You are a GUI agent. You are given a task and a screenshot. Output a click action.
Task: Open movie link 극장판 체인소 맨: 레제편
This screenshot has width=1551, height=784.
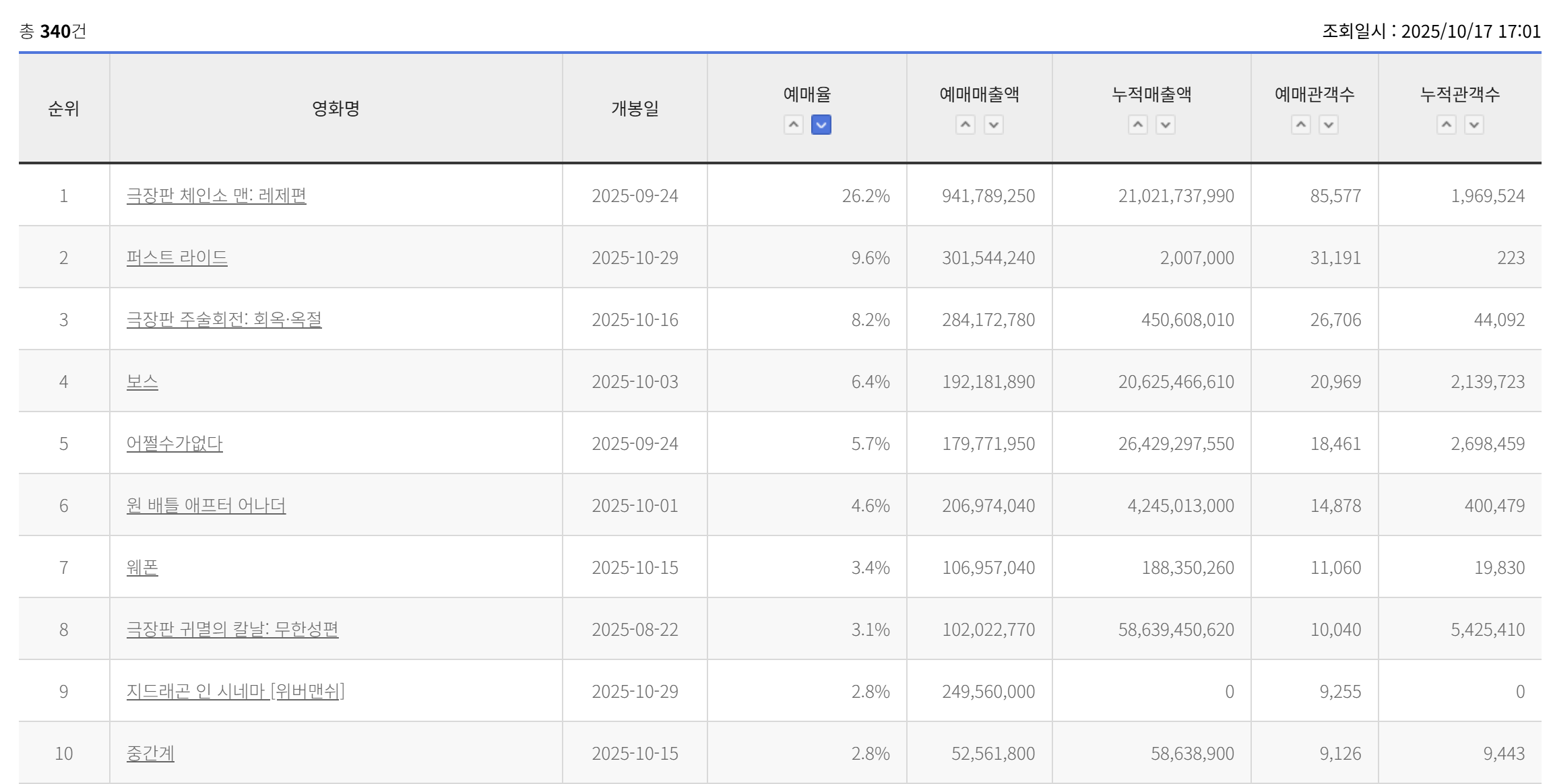click(x=216, y=195)
